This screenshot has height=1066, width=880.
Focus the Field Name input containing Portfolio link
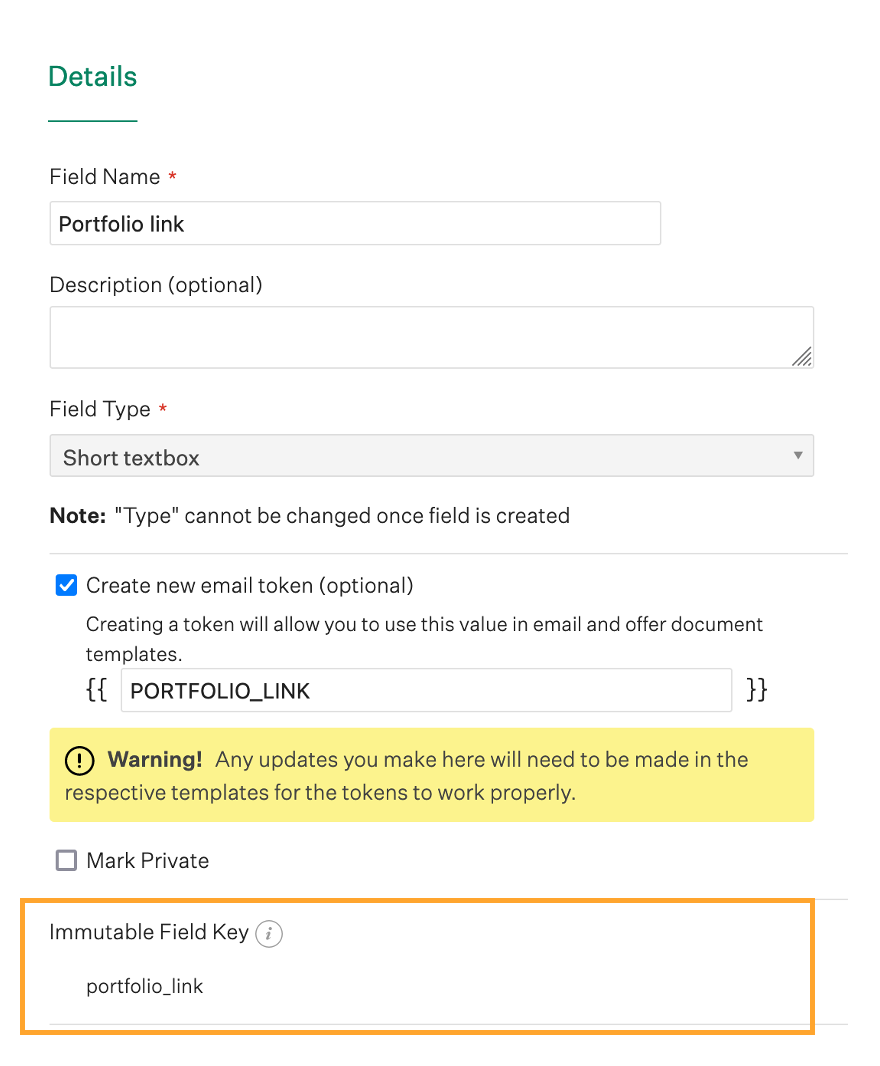pyautogui.click(x=355, y=224)
